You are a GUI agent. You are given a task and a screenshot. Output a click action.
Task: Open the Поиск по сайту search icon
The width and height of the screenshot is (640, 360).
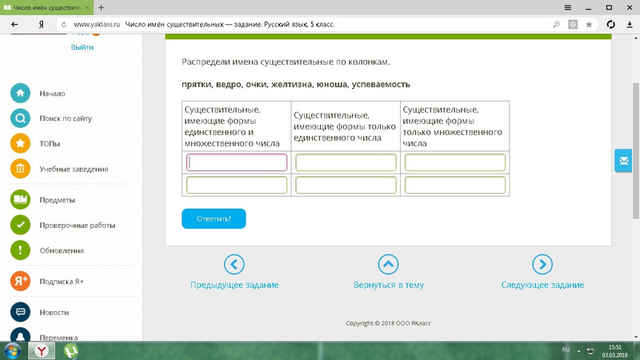[x=20, y=118]
